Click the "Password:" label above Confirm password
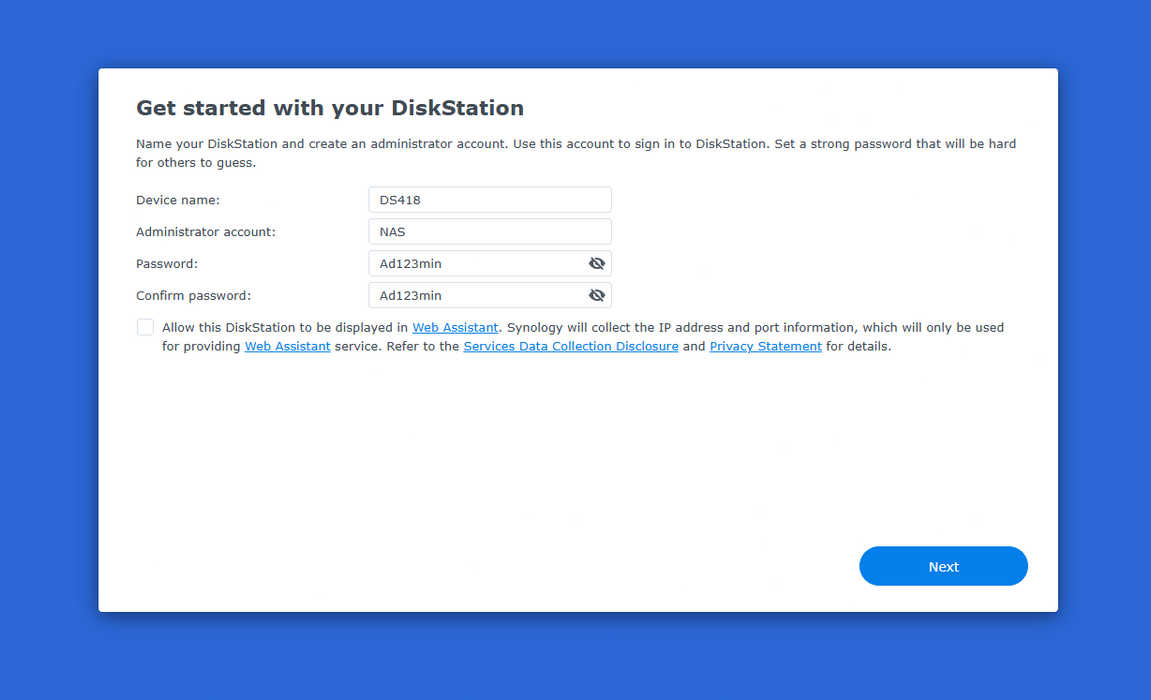The image size is (1151, 700). [167, 264]
